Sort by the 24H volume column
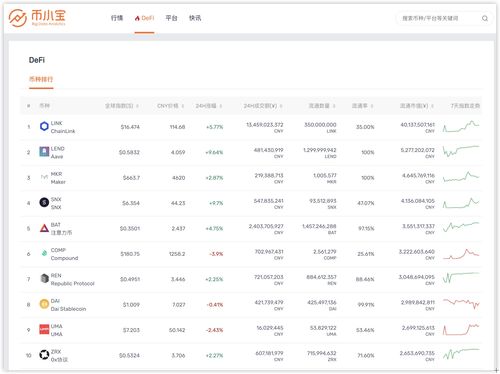 click(263, 106)
